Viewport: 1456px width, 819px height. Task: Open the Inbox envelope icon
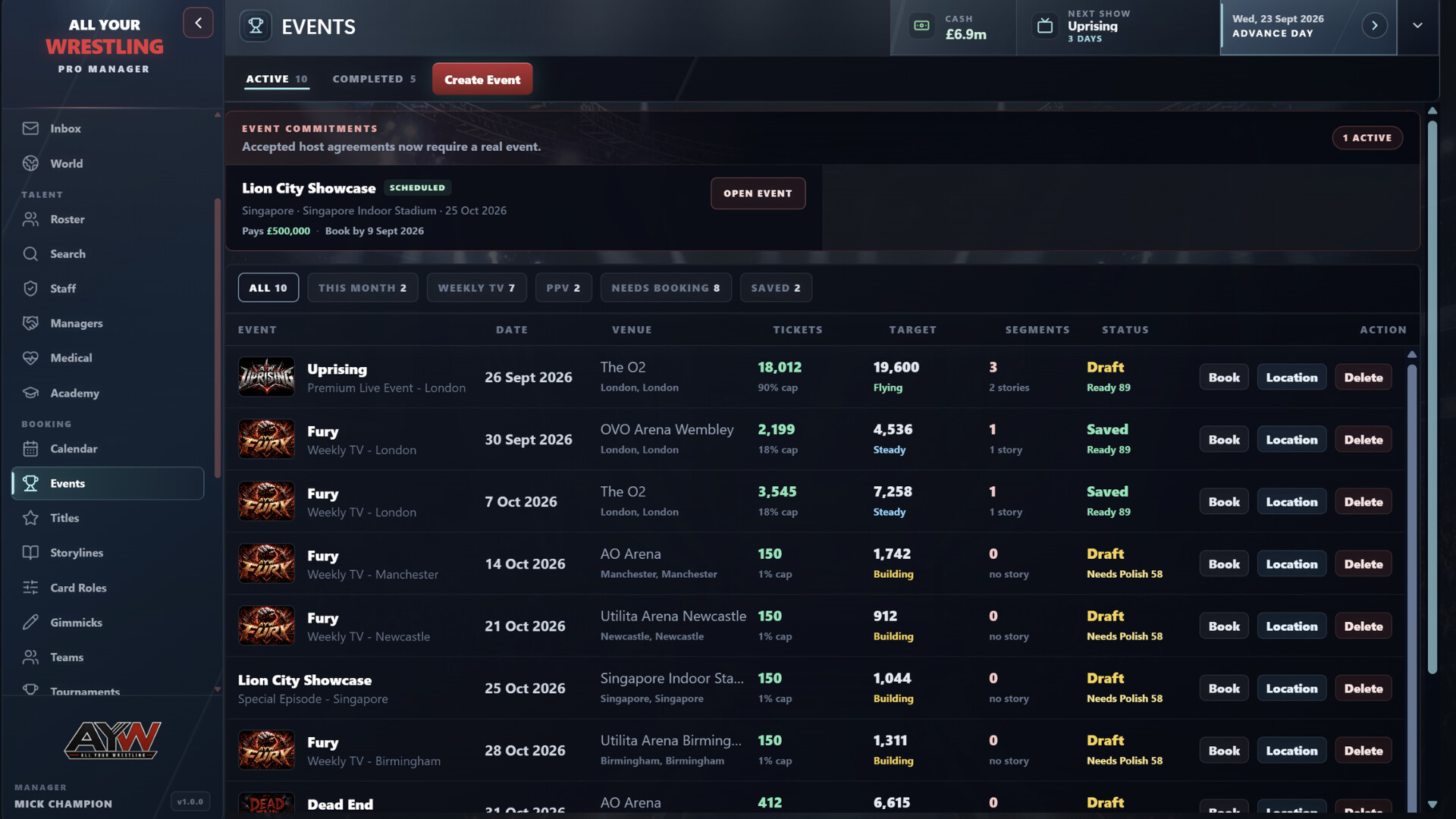pyautogui.click(x=30, y=128)
